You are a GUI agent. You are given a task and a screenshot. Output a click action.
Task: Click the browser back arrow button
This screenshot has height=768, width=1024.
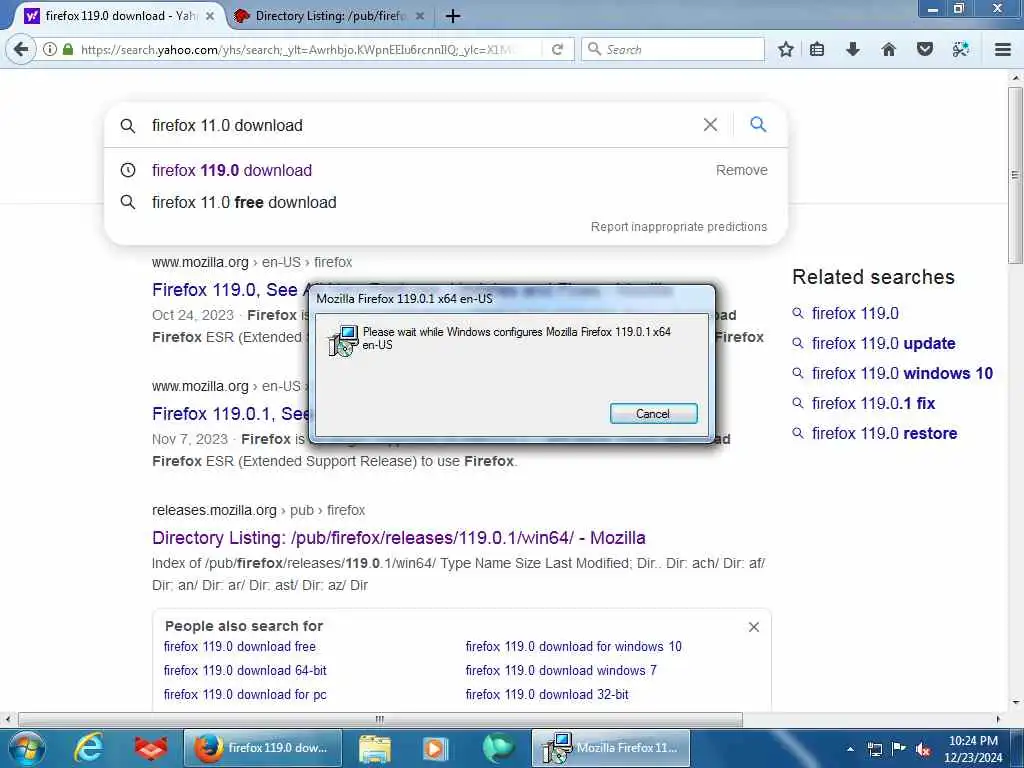tap(21, 49)
